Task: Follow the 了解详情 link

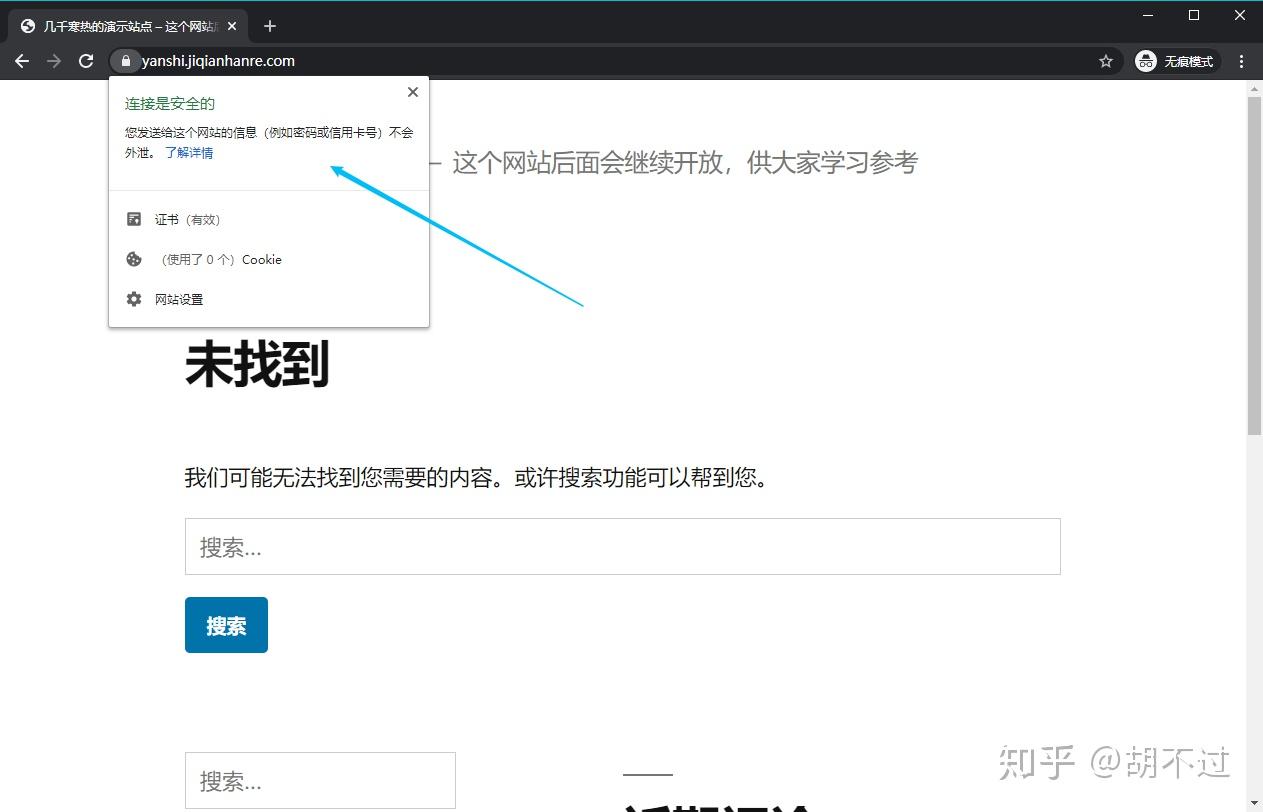Action: [189, 153]
